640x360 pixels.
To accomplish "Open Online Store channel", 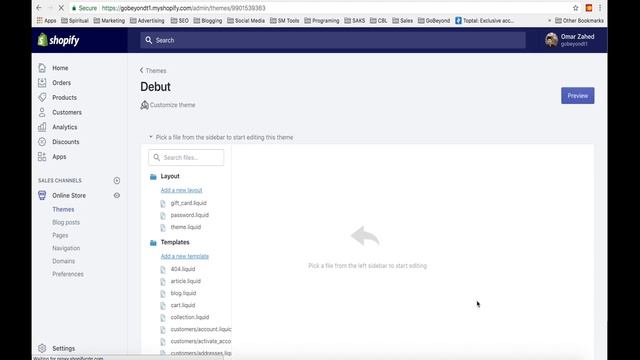I will pyautogui.click(x=69, y=196).
